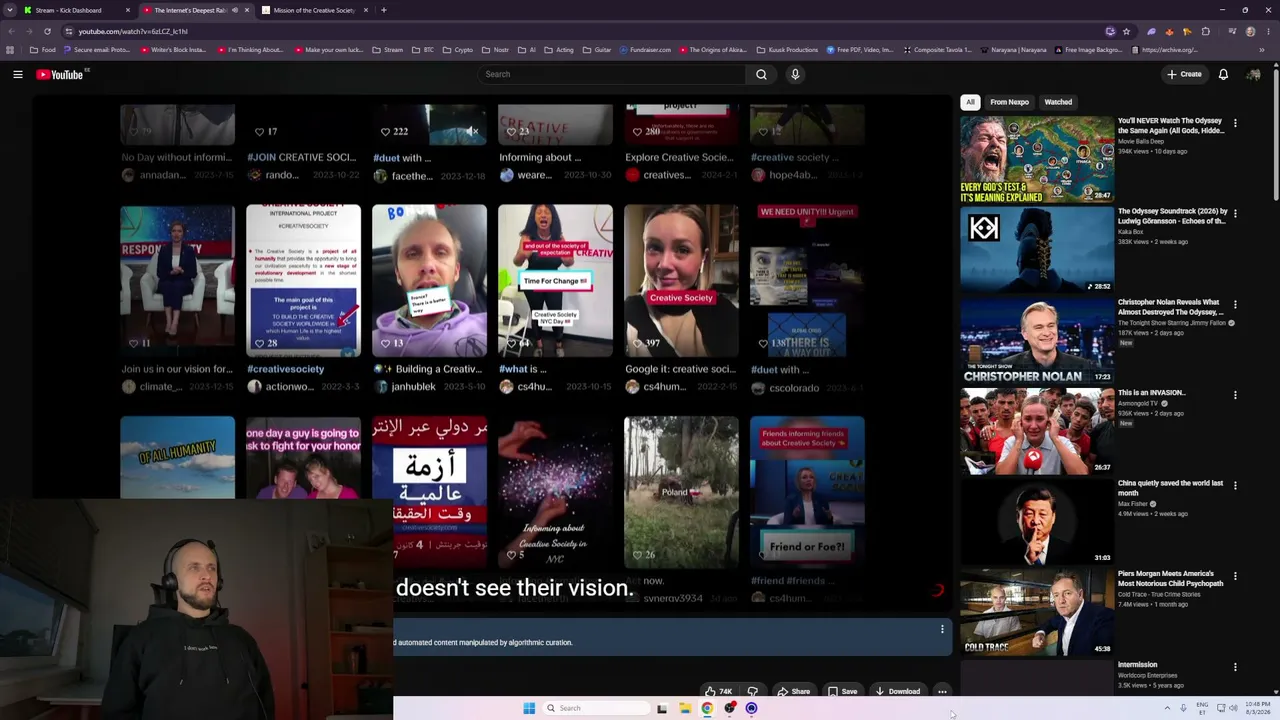
Task: Select the Internet's Deepest Rabbit tab
Action: point(190,10)
